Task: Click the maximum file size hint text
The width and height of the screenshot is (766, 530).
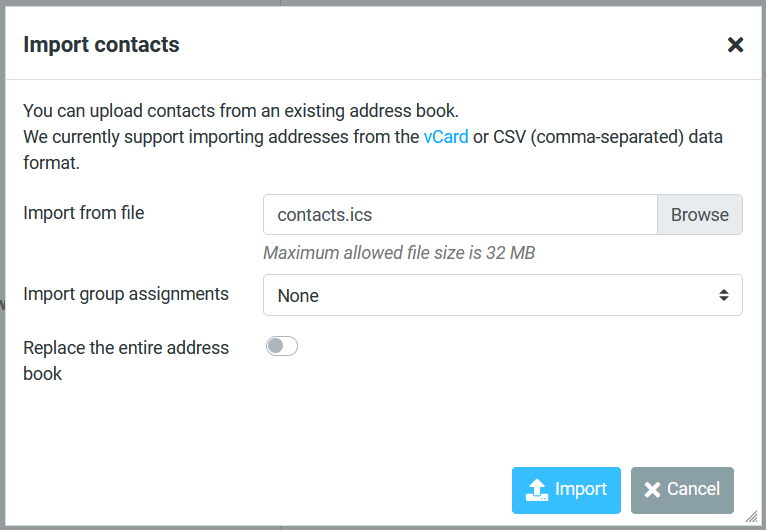Action: pos(399,253)
